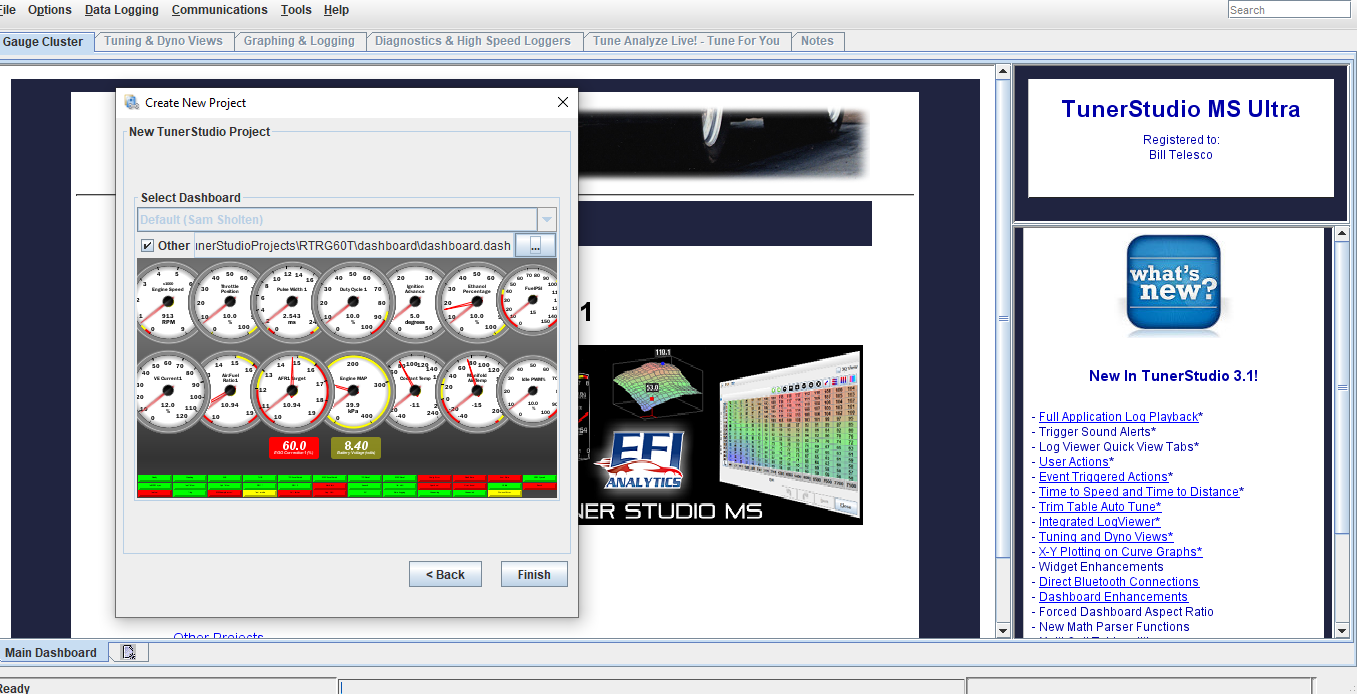Open the Tune Analyze Live! tab

pos(686,41)
